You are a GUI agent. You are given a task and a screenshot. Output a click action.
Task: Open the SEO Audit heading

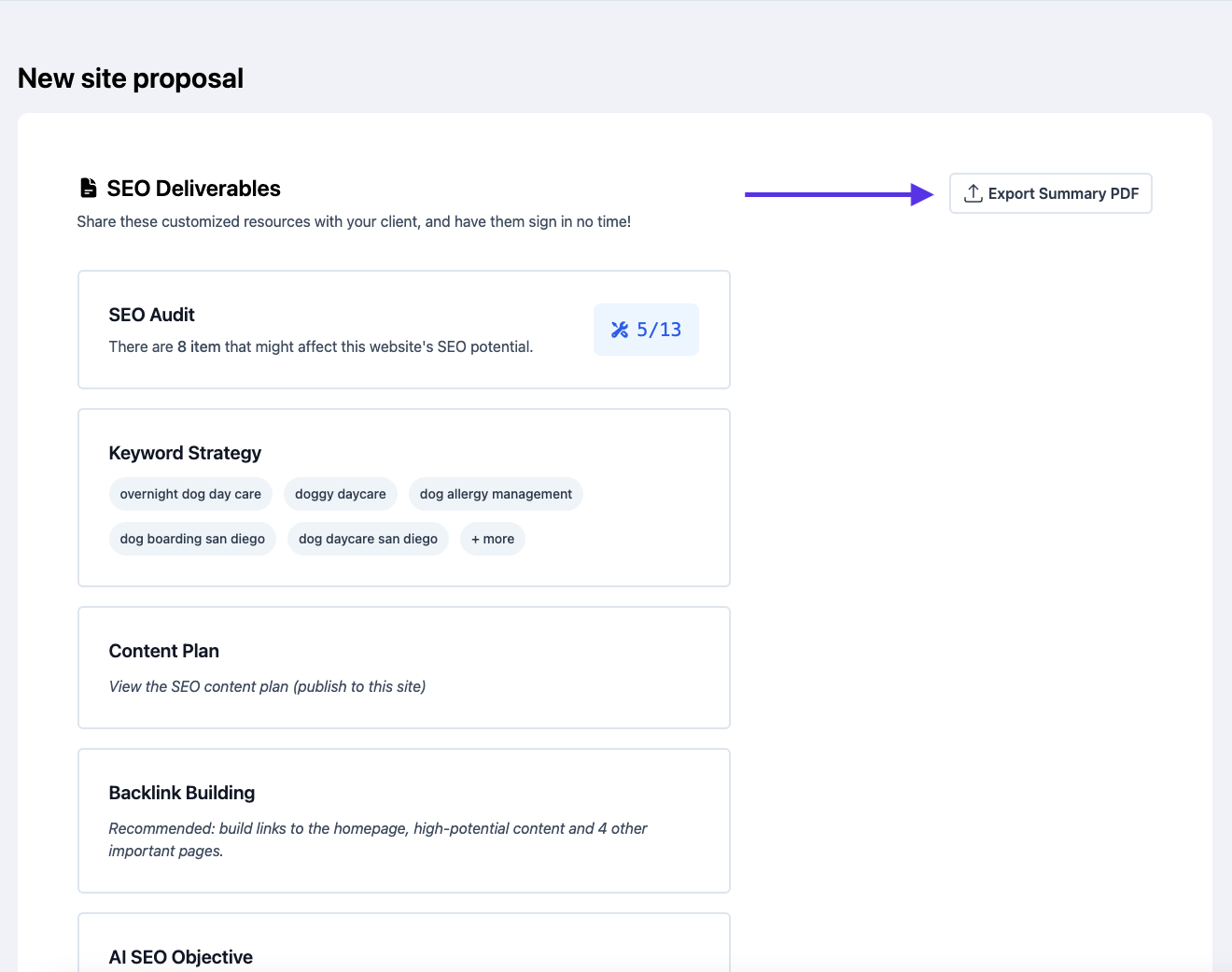pos(151,315)
